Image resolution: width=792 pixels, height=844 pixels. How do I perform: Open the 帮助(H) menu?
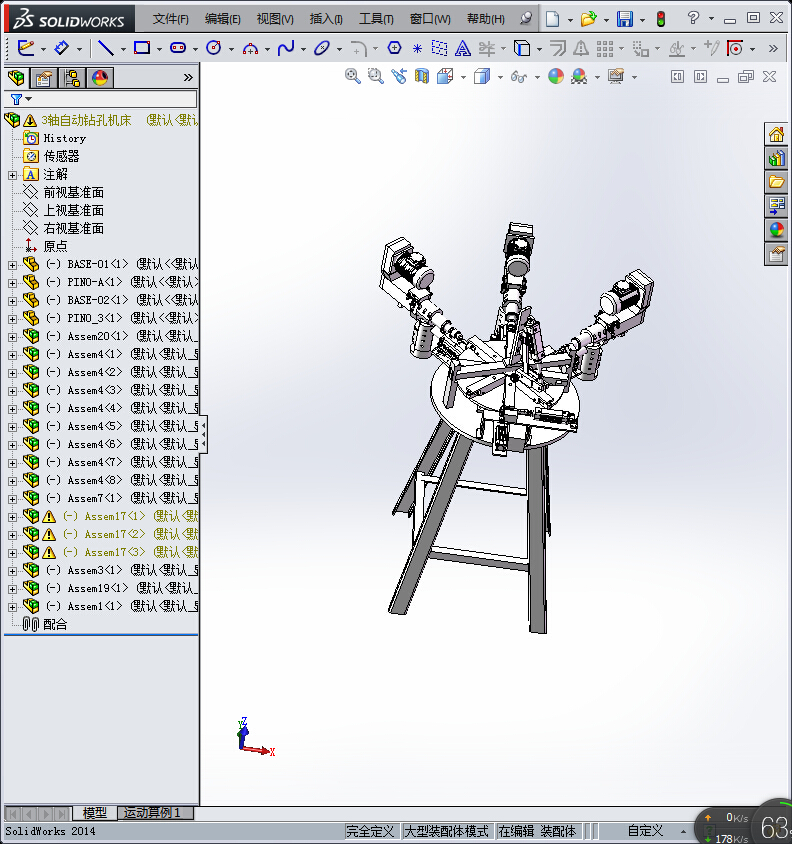click(486, 19)
